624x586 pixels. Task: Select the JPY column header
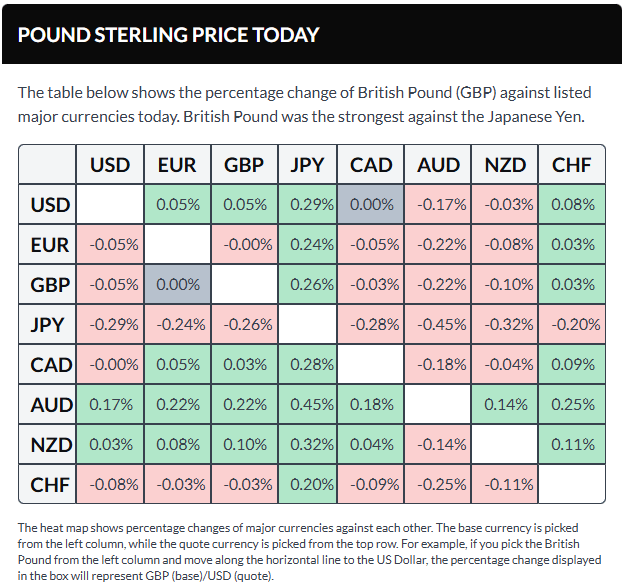(x=306, y=165)
